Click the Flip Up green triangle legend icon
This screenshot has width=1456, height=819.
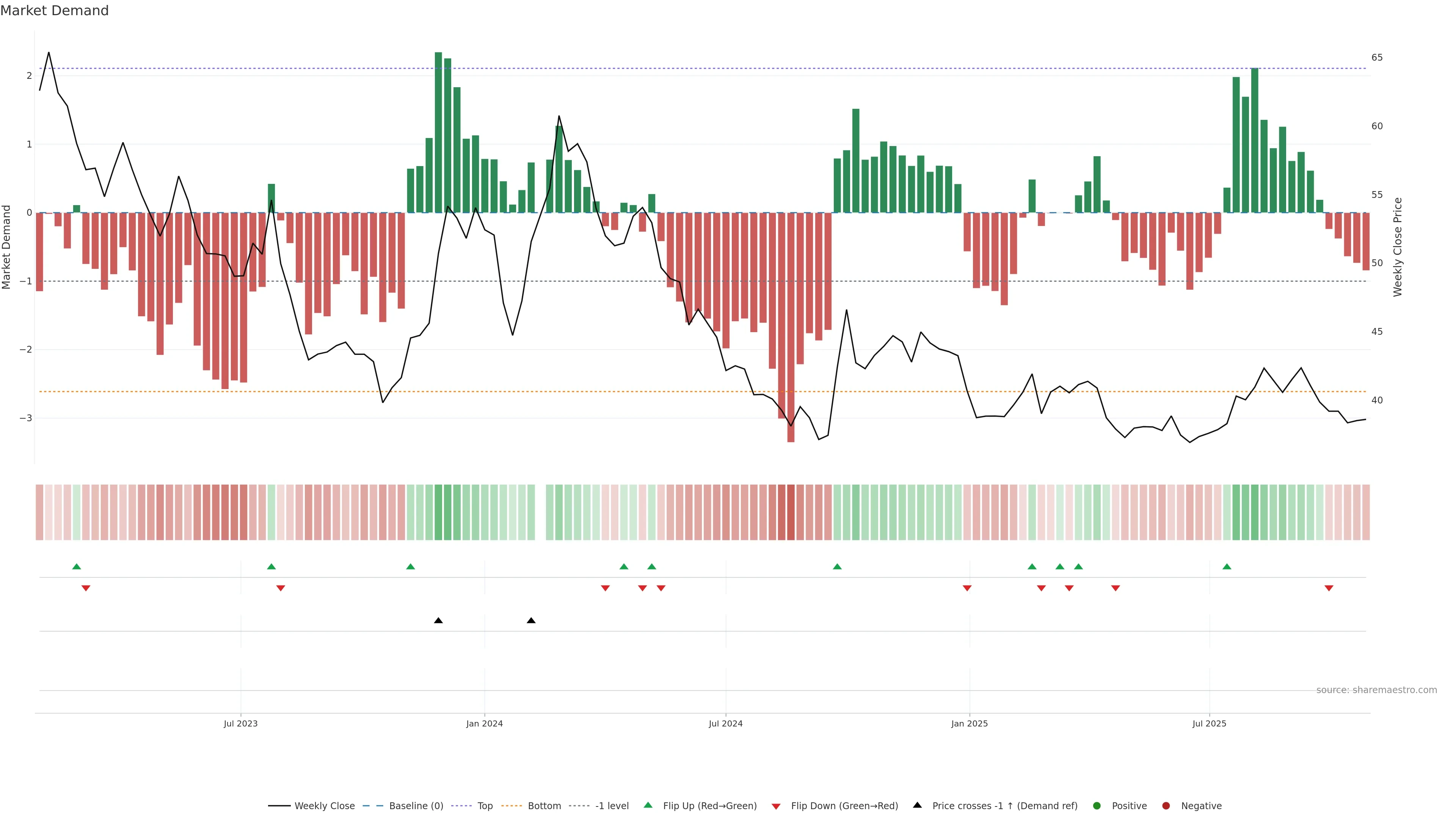tap(648, 805)
